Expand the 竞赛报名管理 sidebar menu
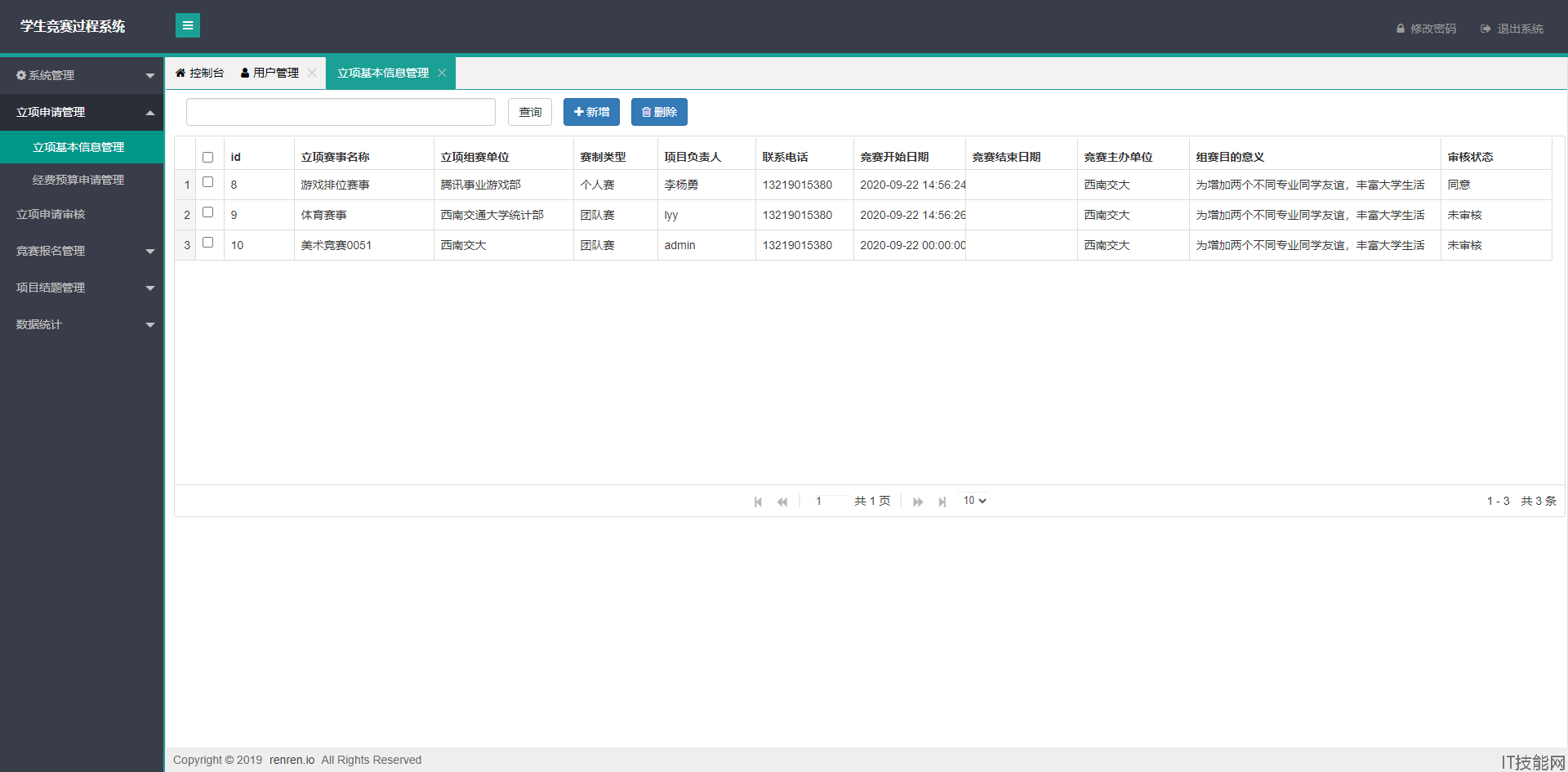Viewport: 1568px width, 772px height. click(x=82, y=251)
